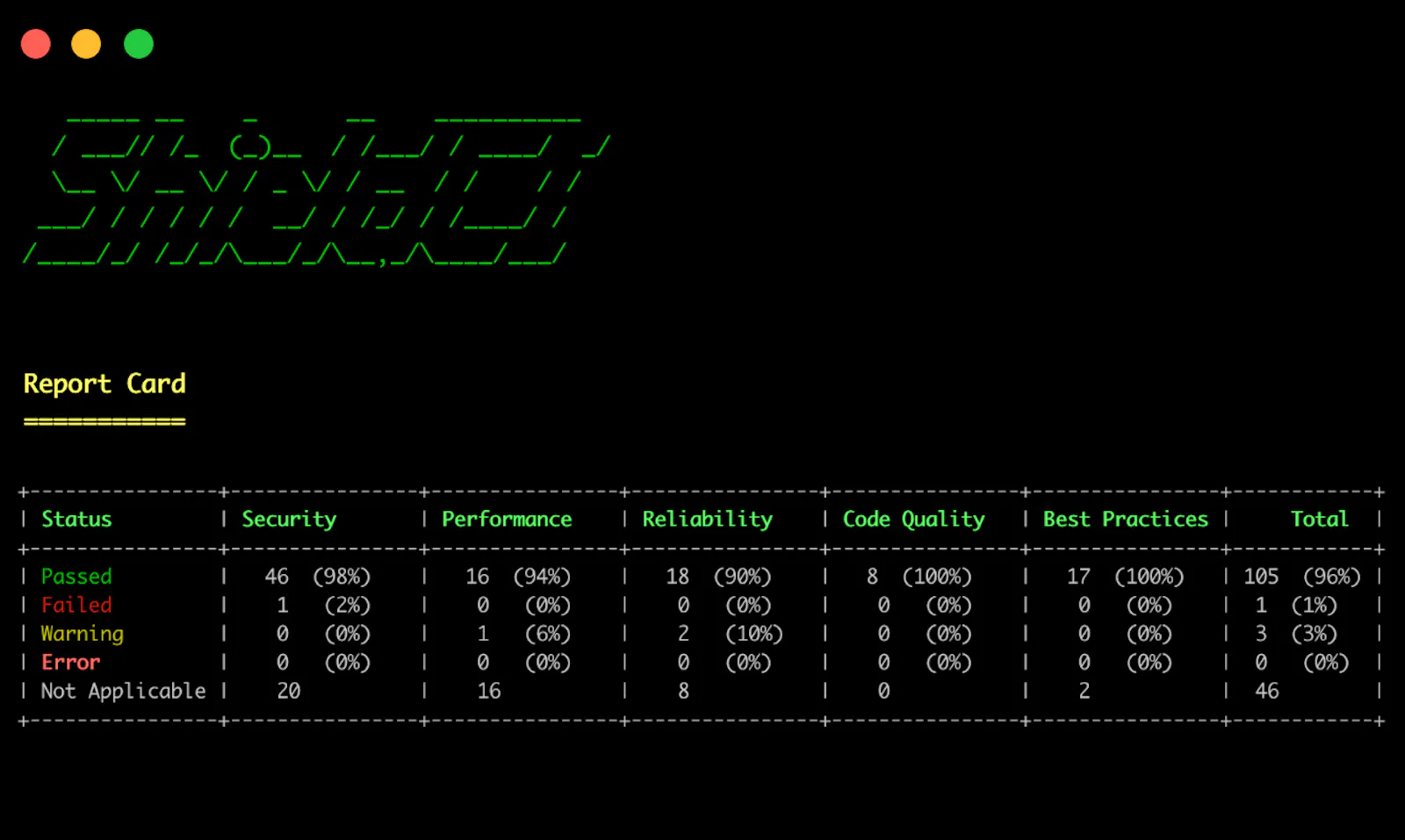Click the yellow minimize window button

[86, 44]
